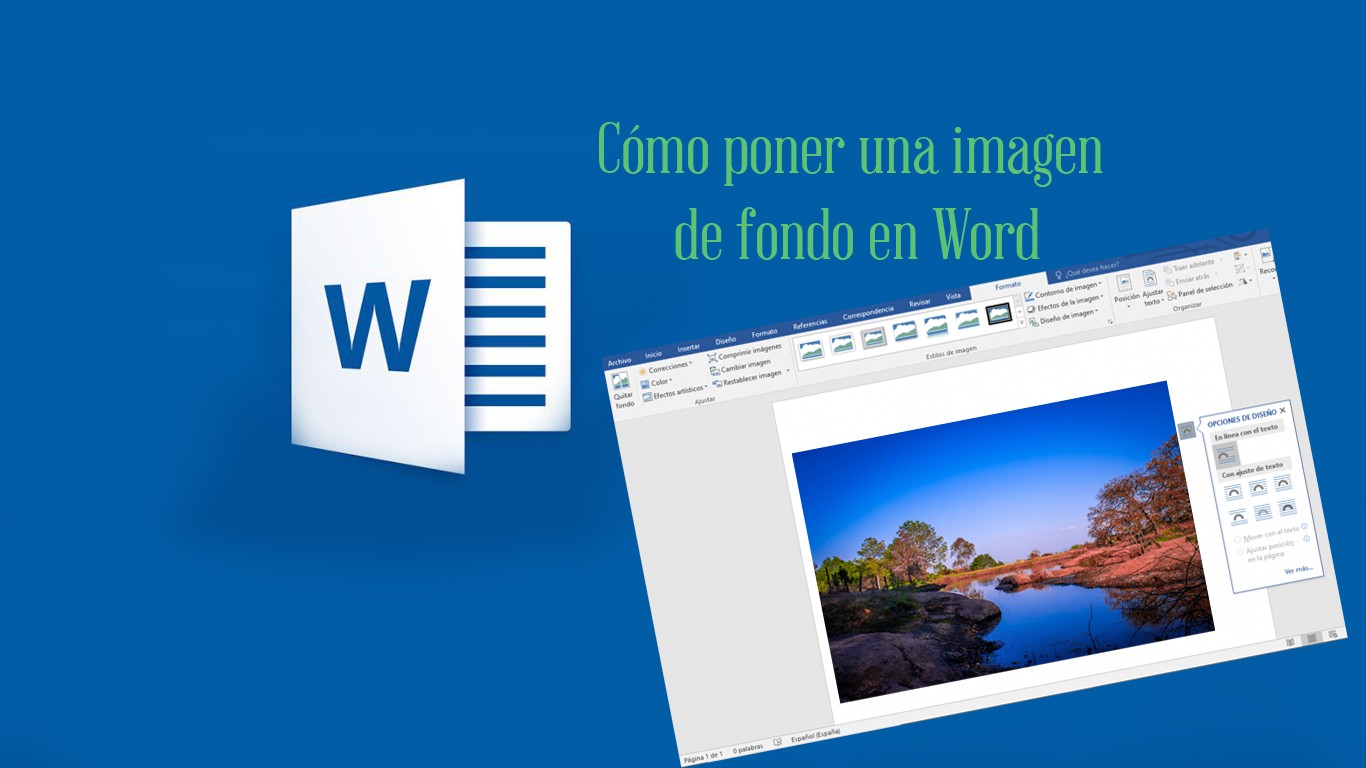Click the Ver más... link
The height and width of the screenshot is (768, 1366).
[1299, 570]
